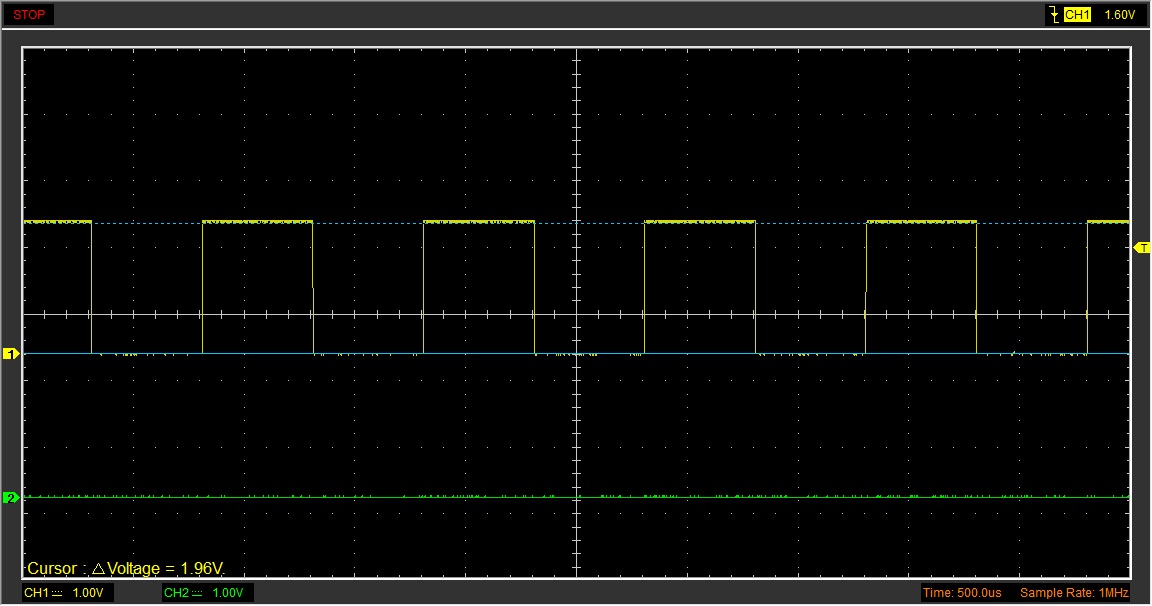Select the CH1 trigger source label

click(x=1077, y=15)
